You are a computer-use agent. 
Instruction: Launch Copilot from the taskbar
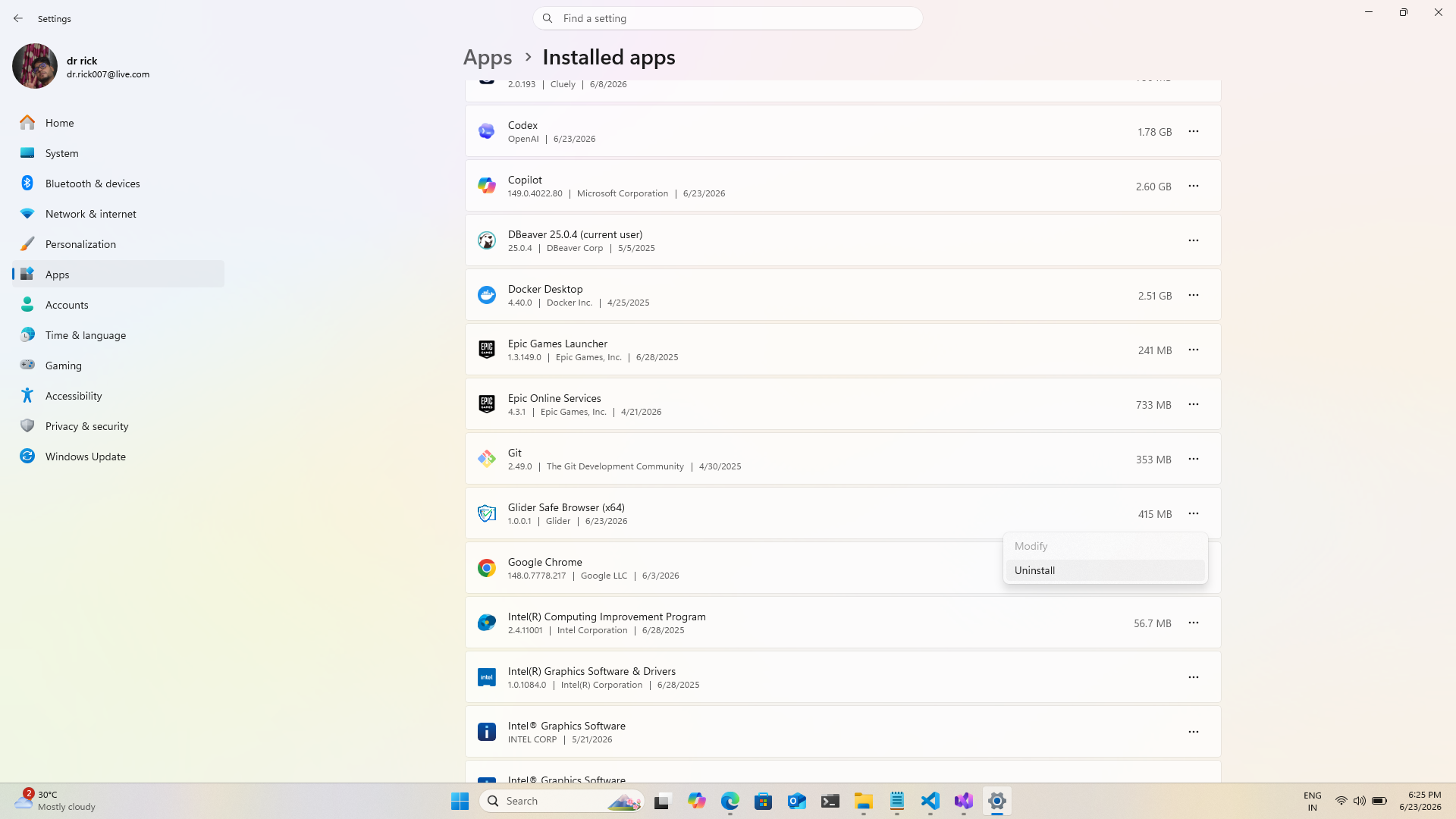[697, 801]
